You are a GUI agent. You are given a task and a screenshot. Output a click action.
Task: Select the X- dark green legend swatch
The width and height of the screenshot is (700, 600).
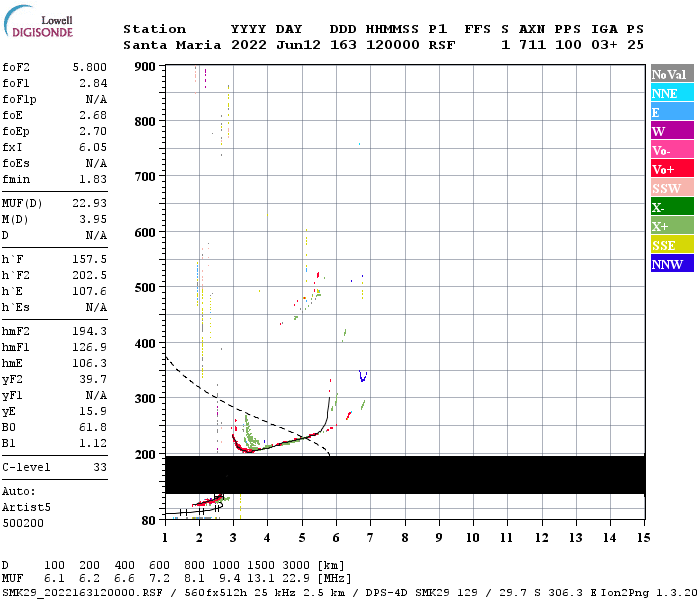pyautogui.click(x=672, y=207)
